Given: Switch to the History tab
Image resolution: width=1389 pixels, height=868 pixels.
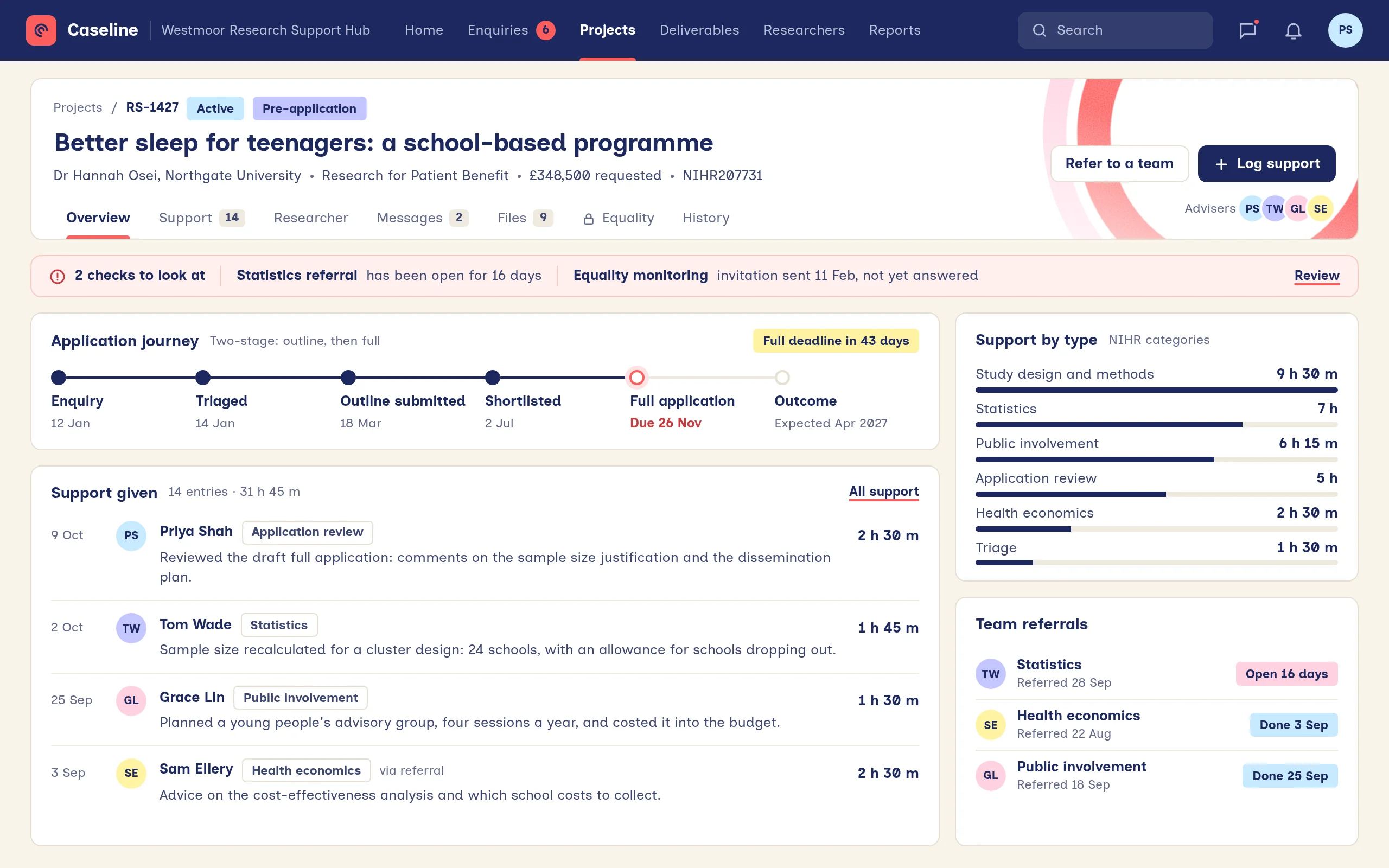Looking at the screenshot, I should tap(705, 218).
